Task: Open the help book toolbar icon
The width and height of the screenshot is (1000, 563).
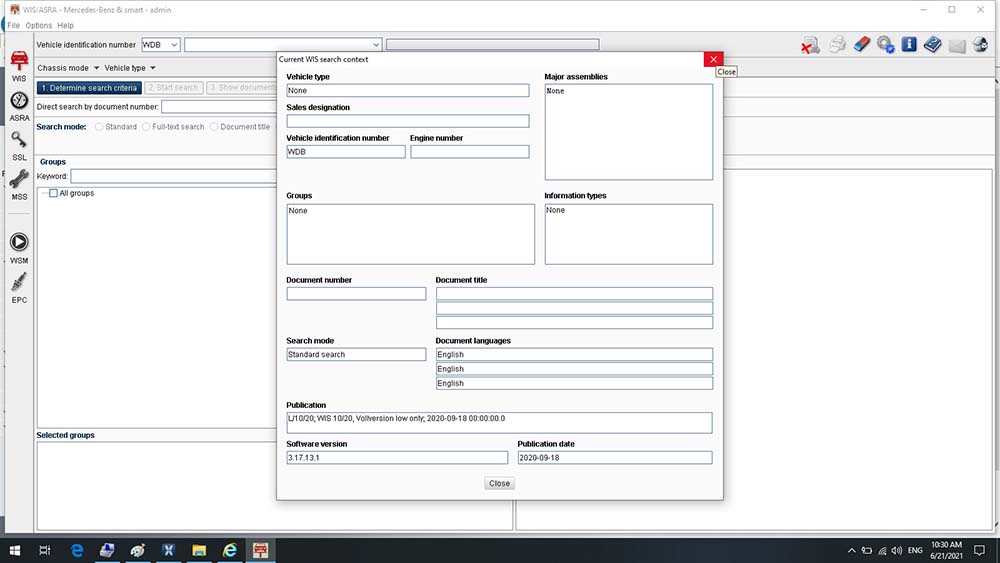Action: 932,45
